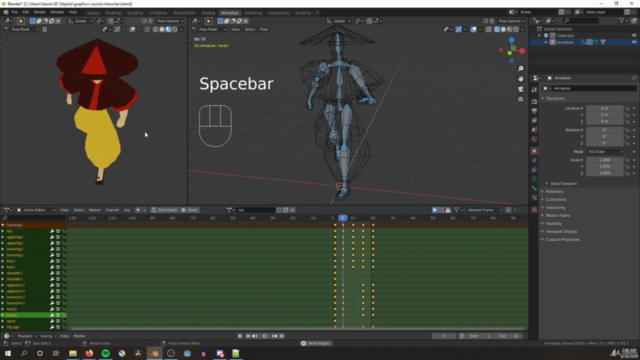This screenshot has height=360, width=640.
Task: Open the Pose Options dropdown in the right viewport
Action: [511, 21]
